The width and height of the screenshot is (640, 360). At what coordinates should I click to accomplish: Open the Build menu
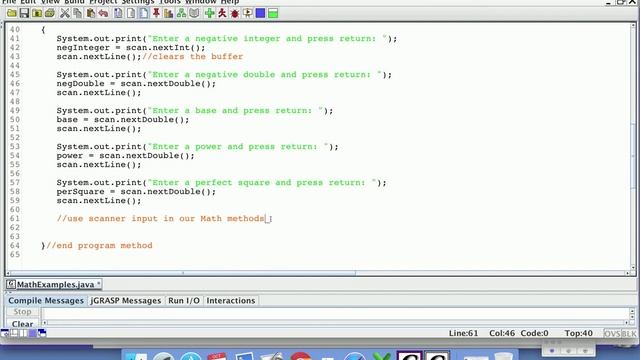[74, 2]
